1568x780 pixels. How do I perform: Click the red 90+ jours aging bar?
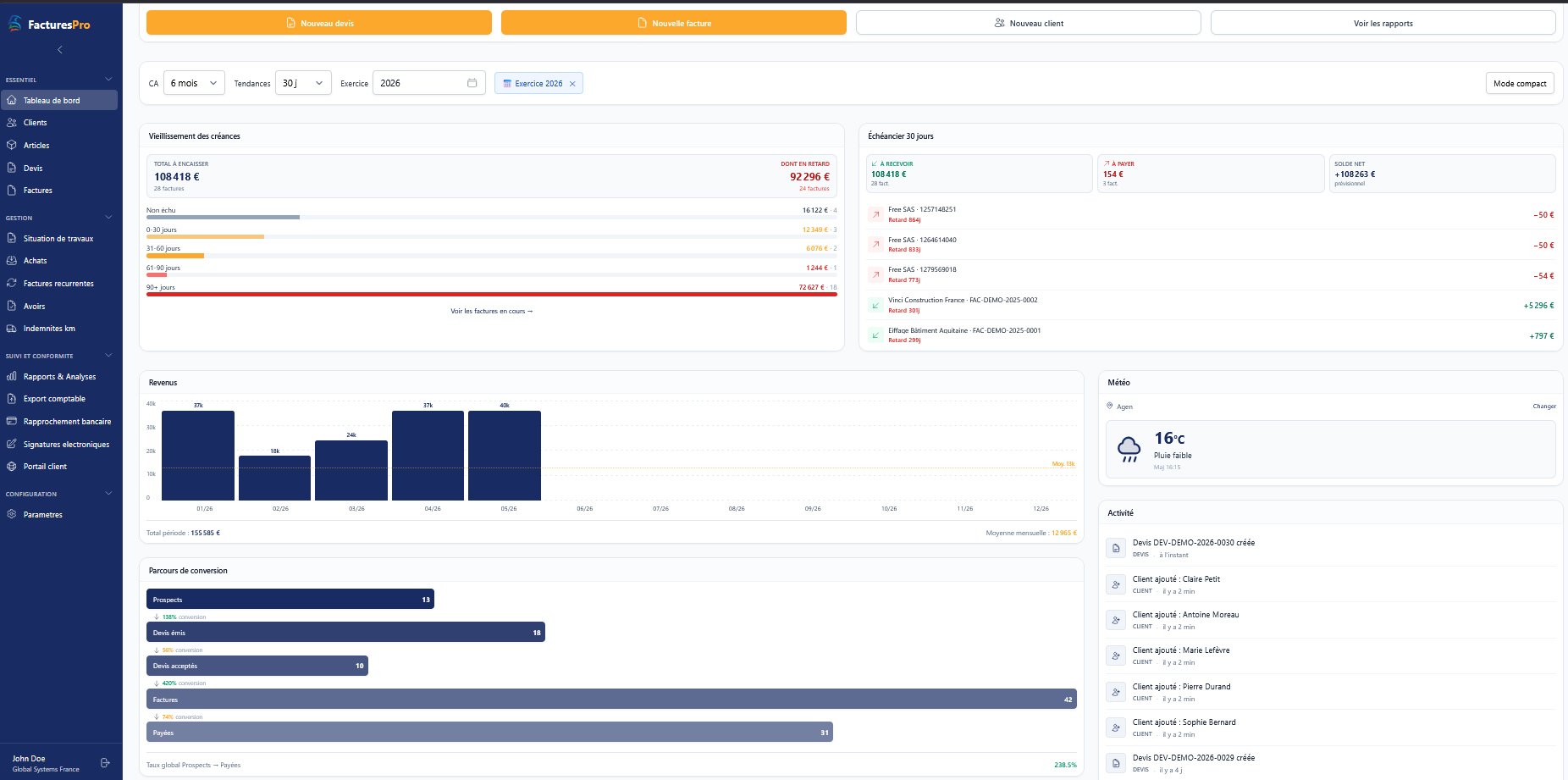[x=492, y=295]
